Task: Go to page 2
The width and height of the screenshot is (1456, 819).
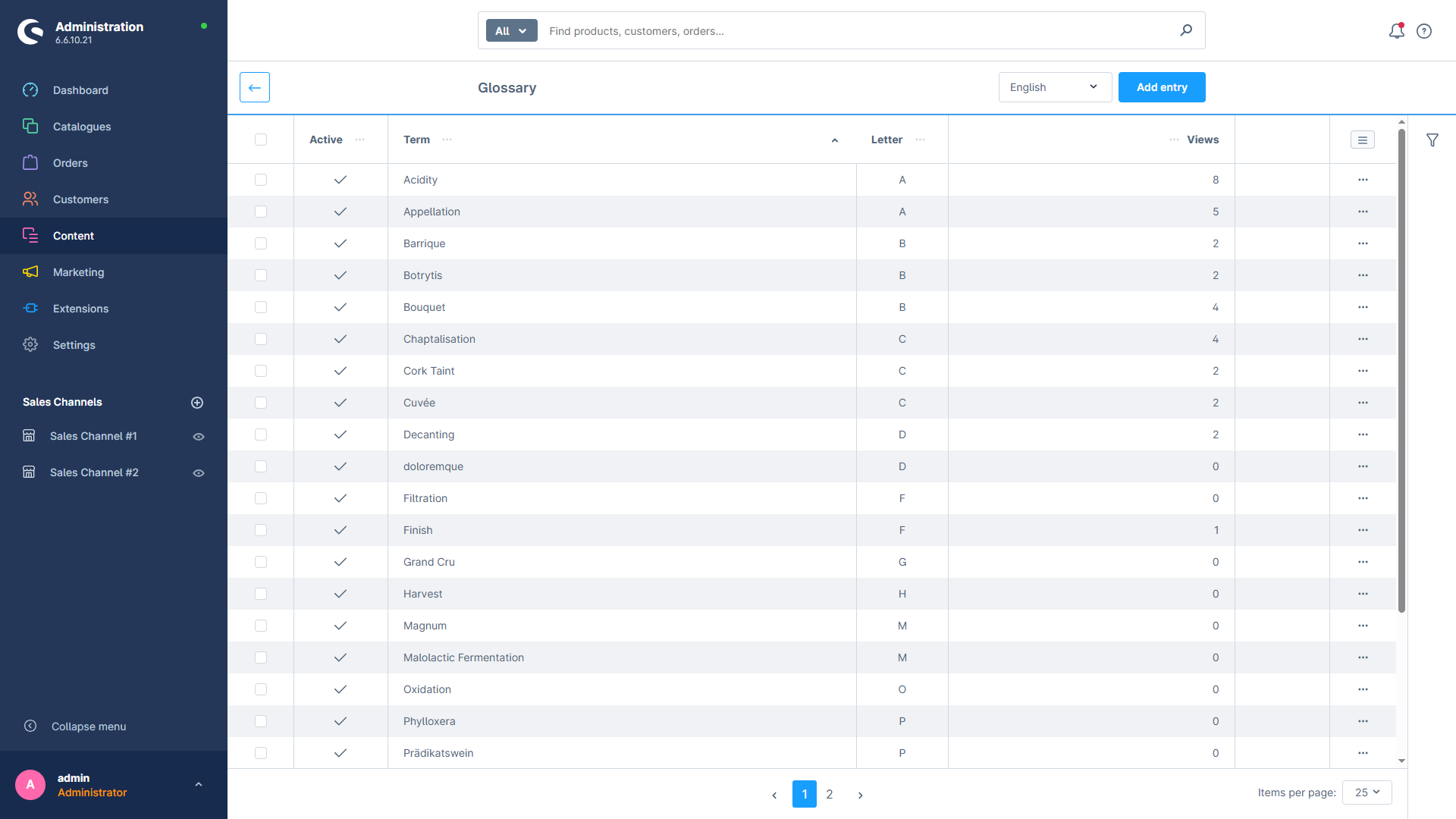Action: [x=830, y=794]
